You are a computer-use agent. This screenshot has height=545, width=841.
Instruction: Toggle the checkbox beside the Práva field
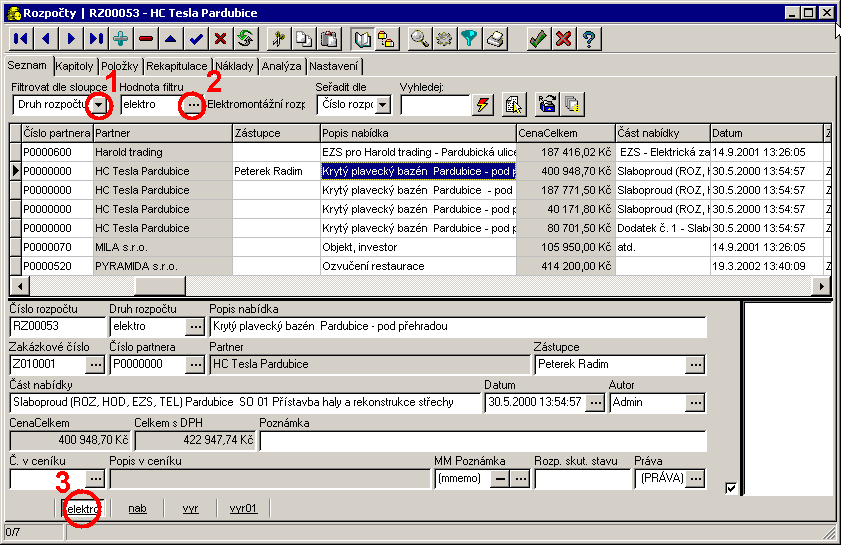pos(731,488)
